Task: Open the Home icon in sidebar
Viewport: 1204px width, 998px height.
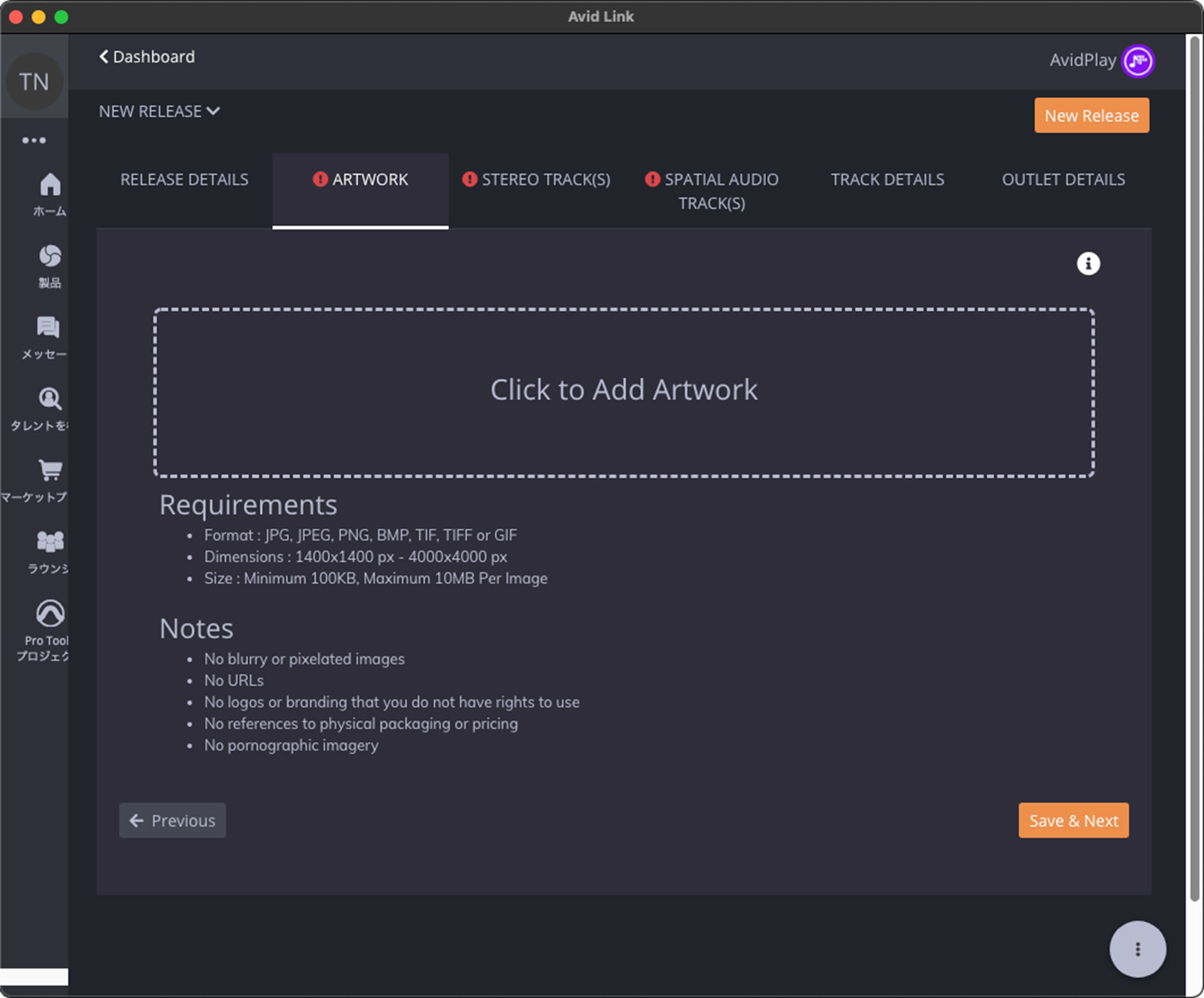Action: [50, 186]
